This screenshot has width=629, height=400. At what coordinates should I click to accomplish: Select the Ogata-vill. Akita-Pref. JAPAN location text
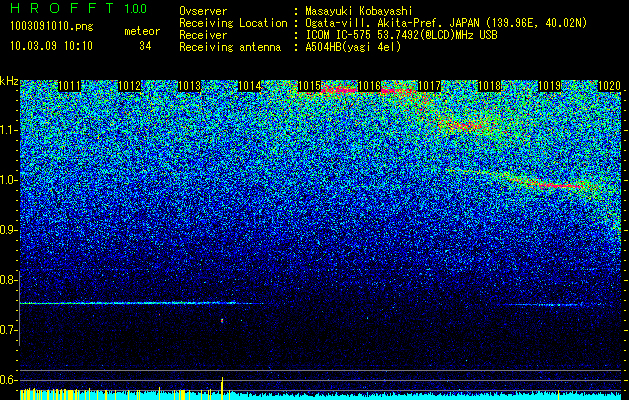tap(446, 23)
